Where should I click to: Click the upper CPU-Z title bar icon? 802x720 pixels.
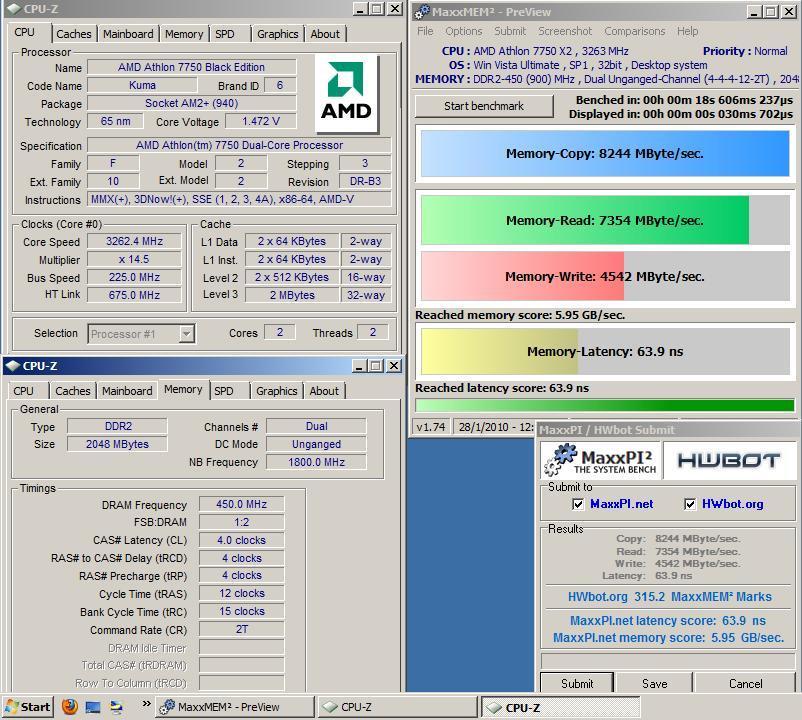tap(13, 9)
